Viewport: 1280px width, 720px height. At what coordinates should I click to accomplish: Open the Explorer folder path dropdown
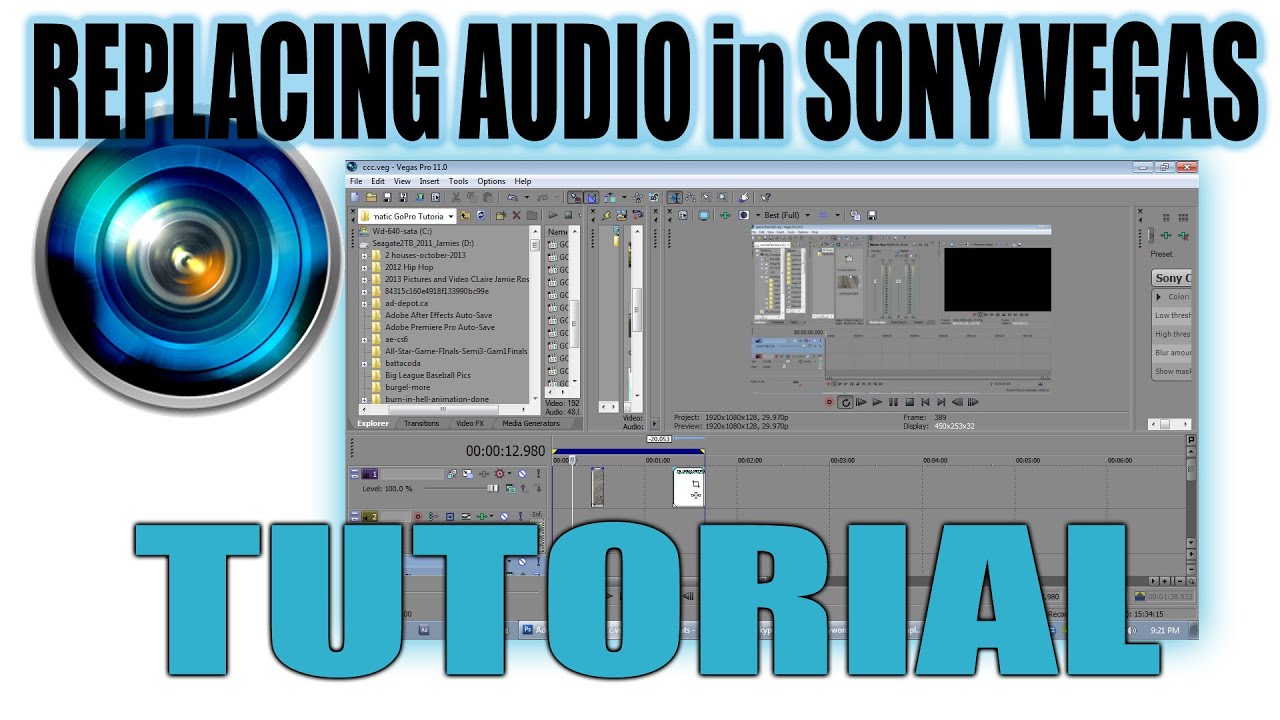pos(451,216)
